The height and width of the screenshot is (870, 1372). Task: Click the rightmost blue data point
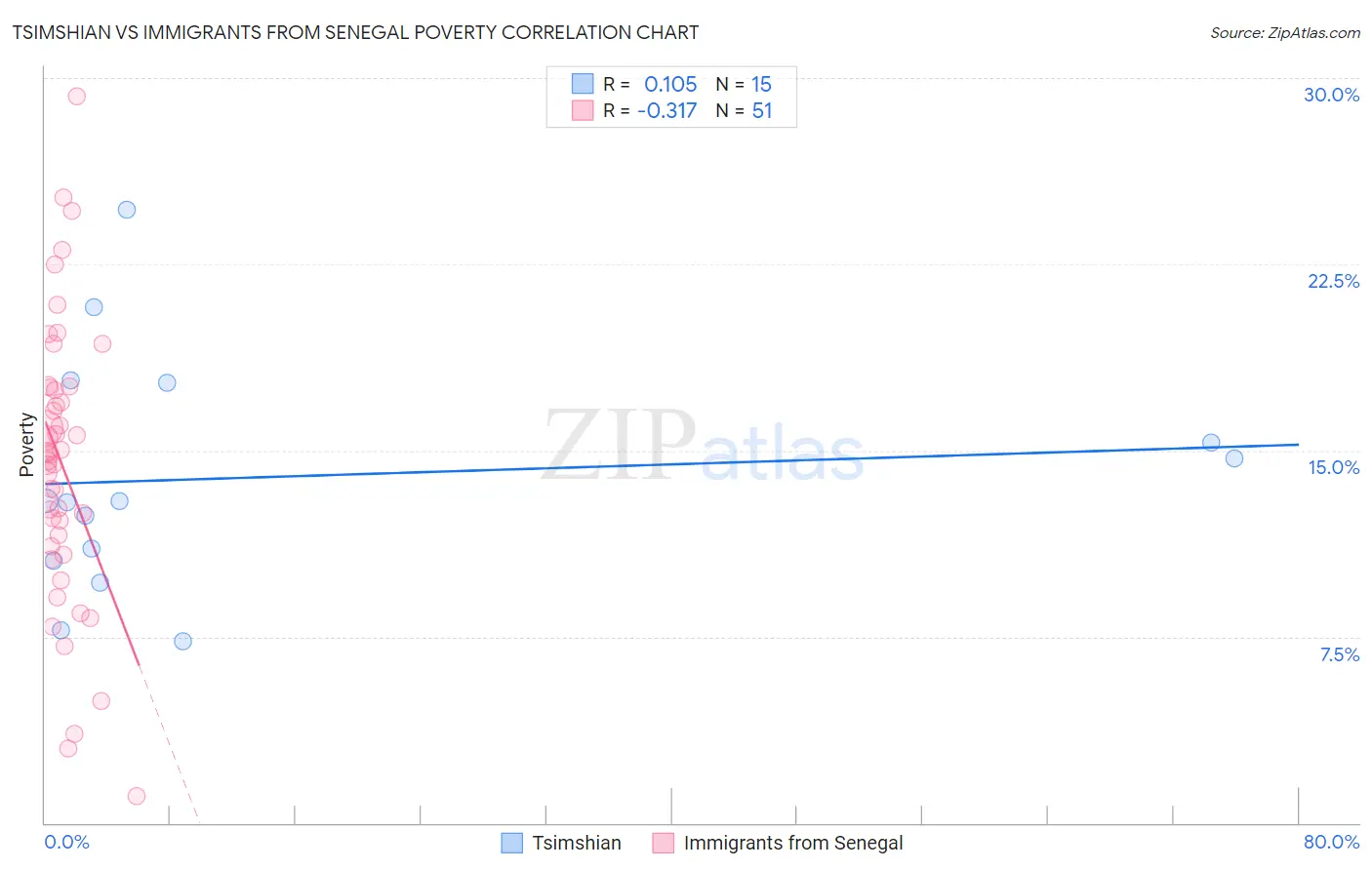[x=1234, y=458]
